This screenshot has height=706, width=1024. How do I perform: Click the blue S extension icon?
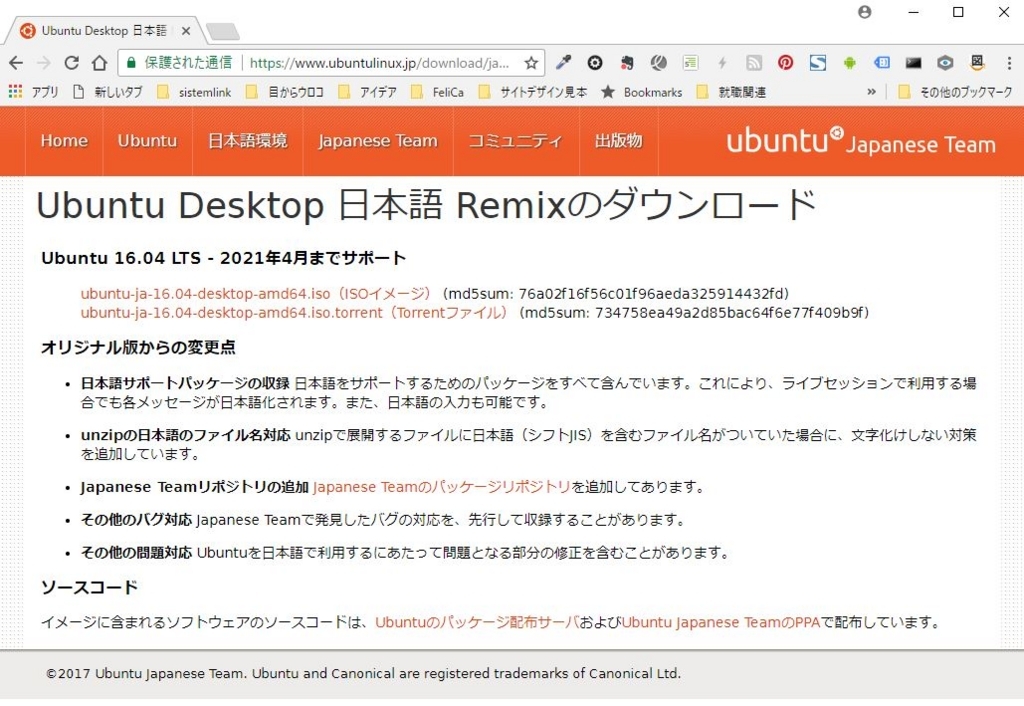coord(818,63)
